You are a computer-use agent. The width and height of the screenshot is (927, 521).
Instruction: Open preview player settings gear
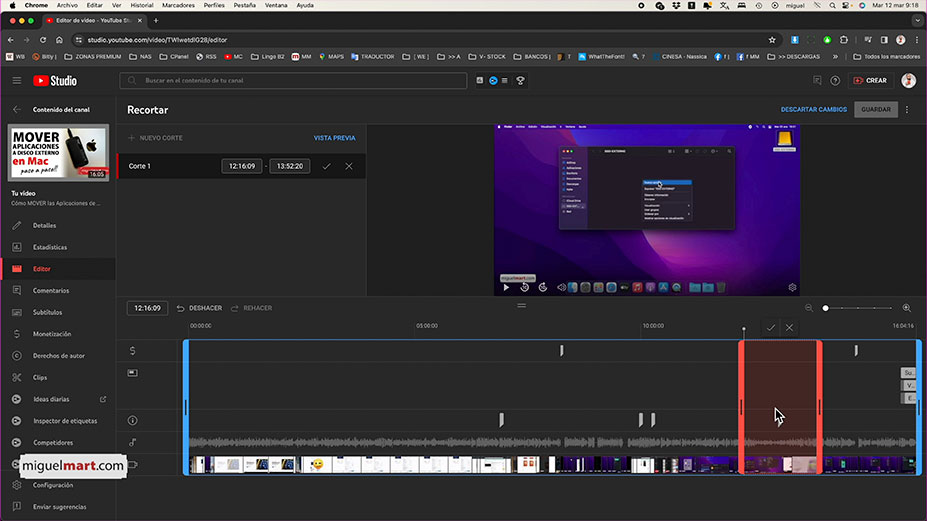click(x=792, y=287)
